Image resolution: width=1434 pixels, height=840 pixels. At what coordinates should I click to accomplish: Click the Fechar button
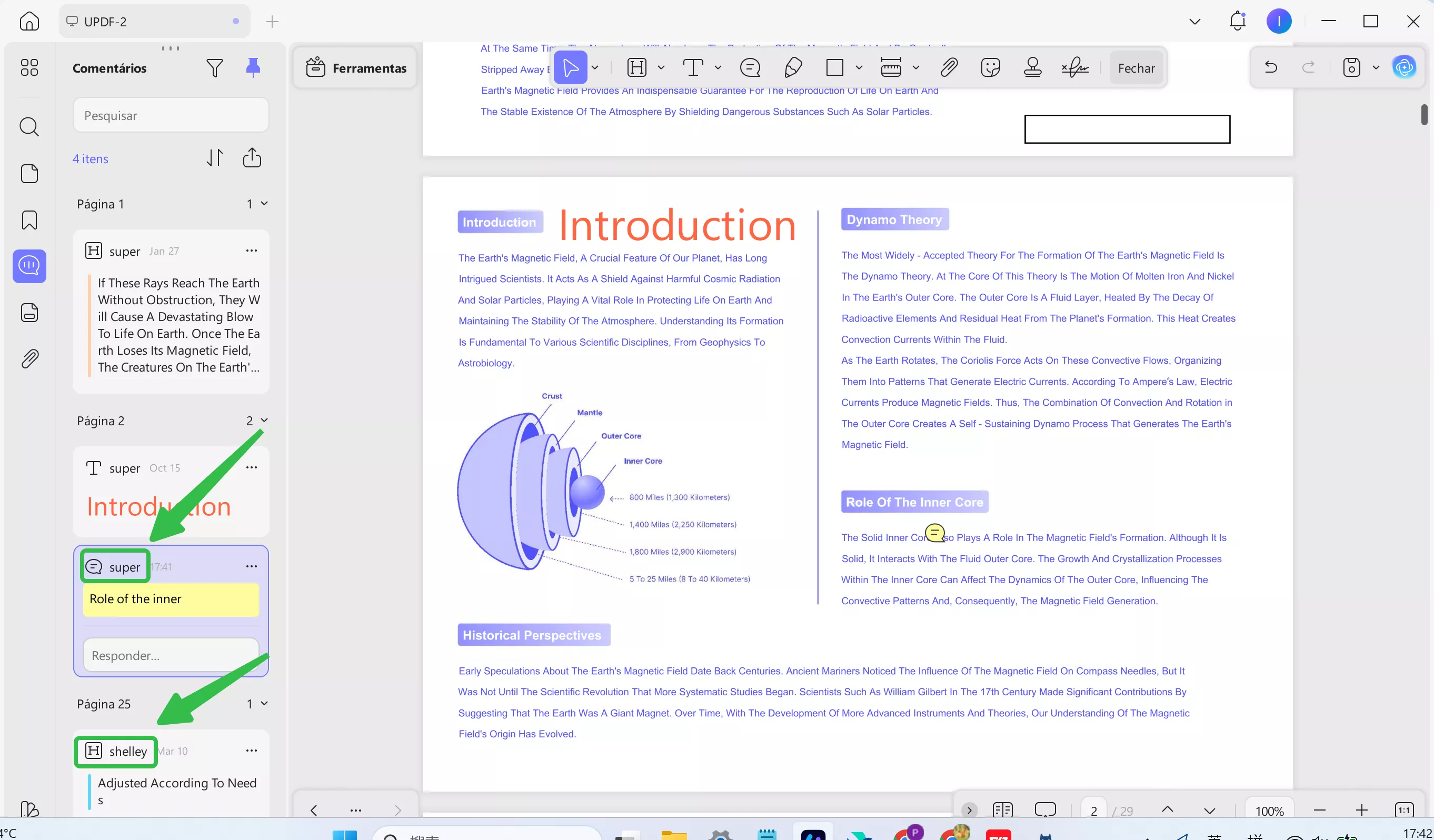click(x=1136, y=67)
